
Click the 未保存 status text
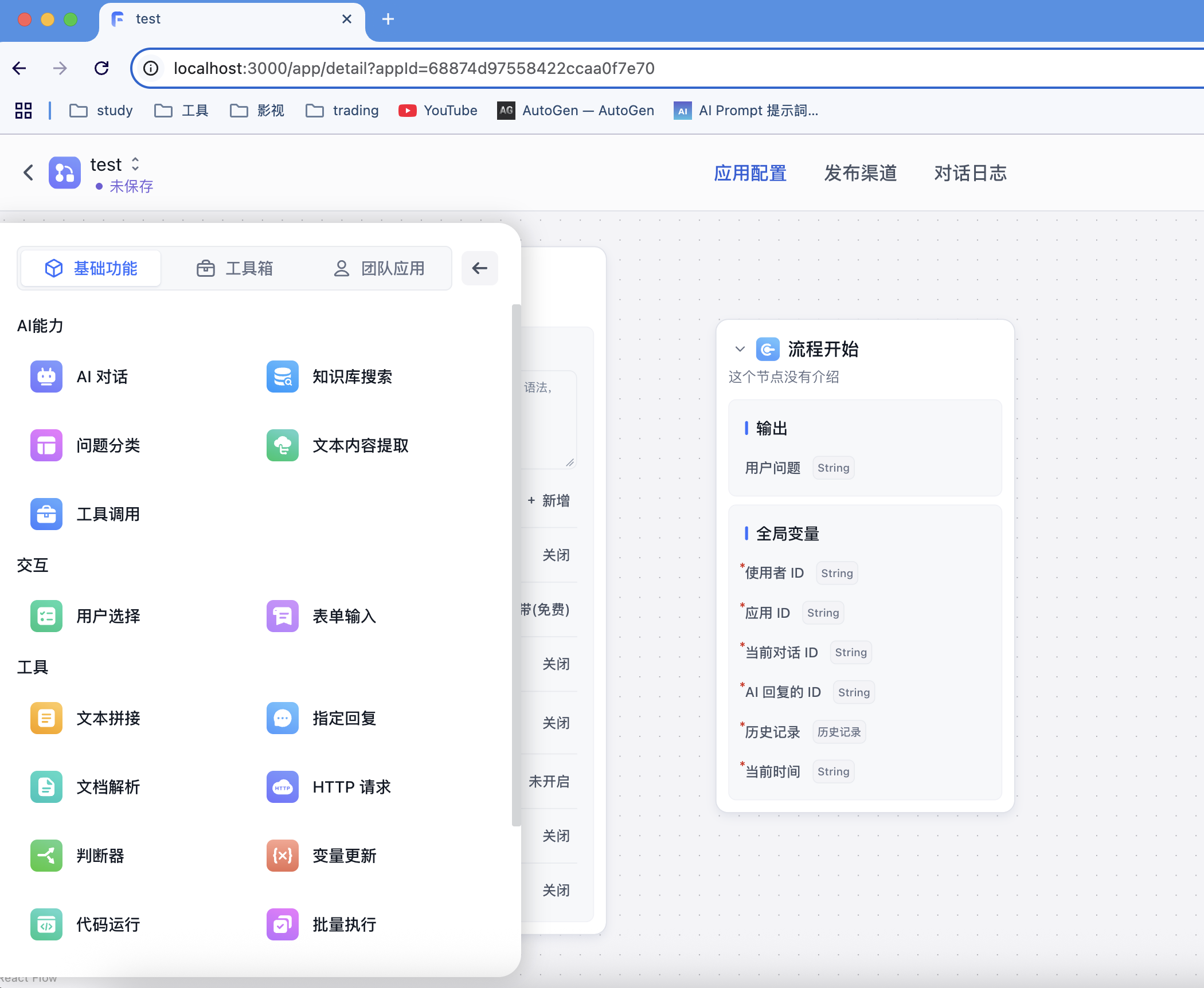pos(131,186)
